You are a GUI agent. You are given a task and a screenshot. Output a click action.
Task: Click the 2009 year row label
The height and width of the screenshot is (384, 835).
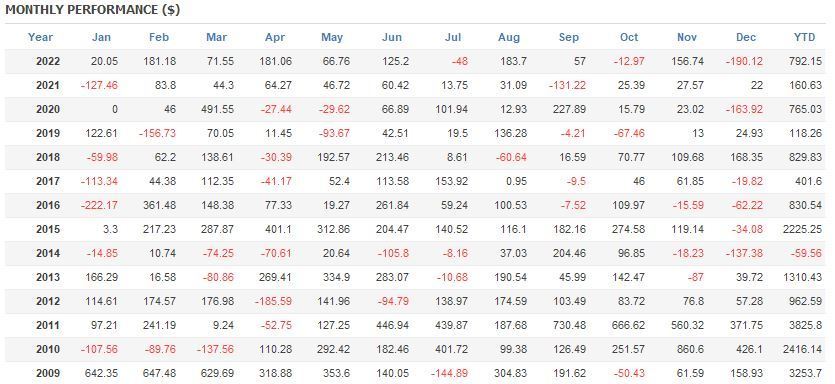coord(48,373)
